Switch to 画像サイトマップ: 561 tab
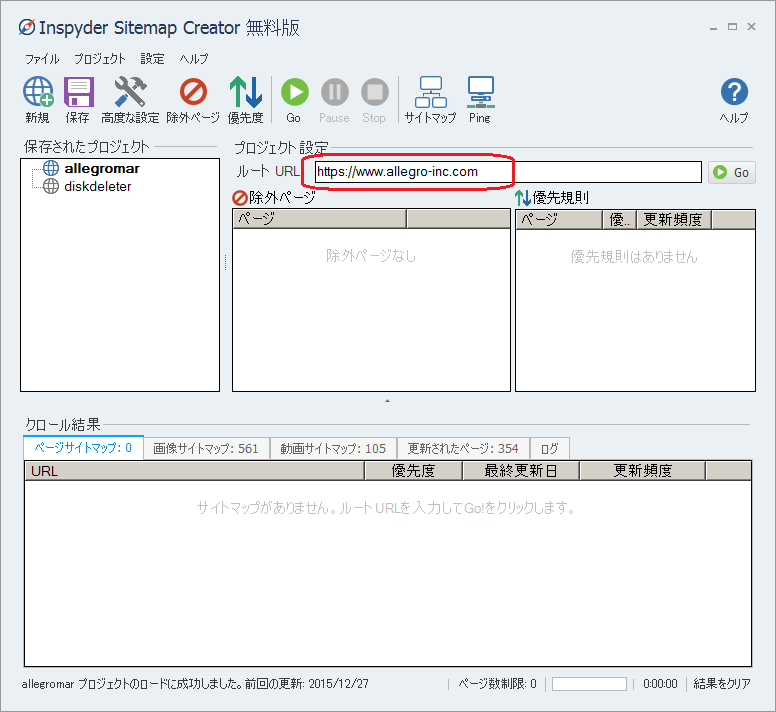 click(206, 448)
